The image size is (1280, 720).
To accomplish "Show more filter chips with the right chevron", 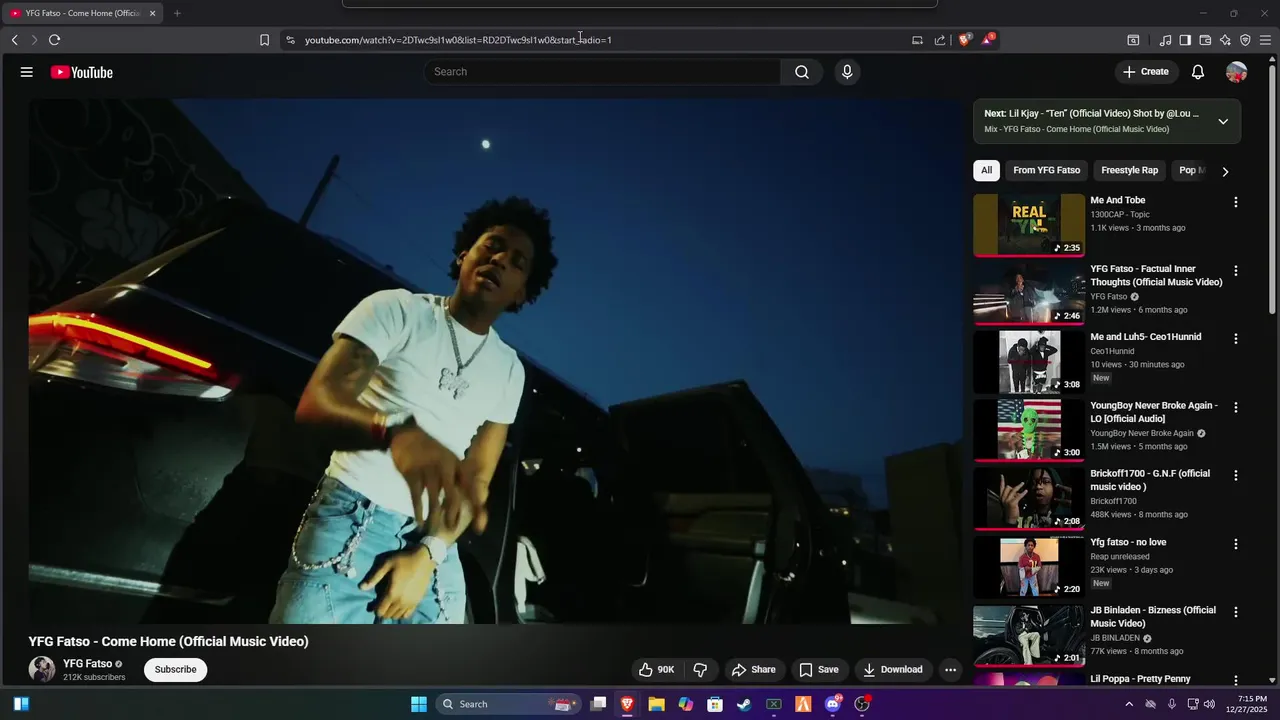I will coord(1225,171).
